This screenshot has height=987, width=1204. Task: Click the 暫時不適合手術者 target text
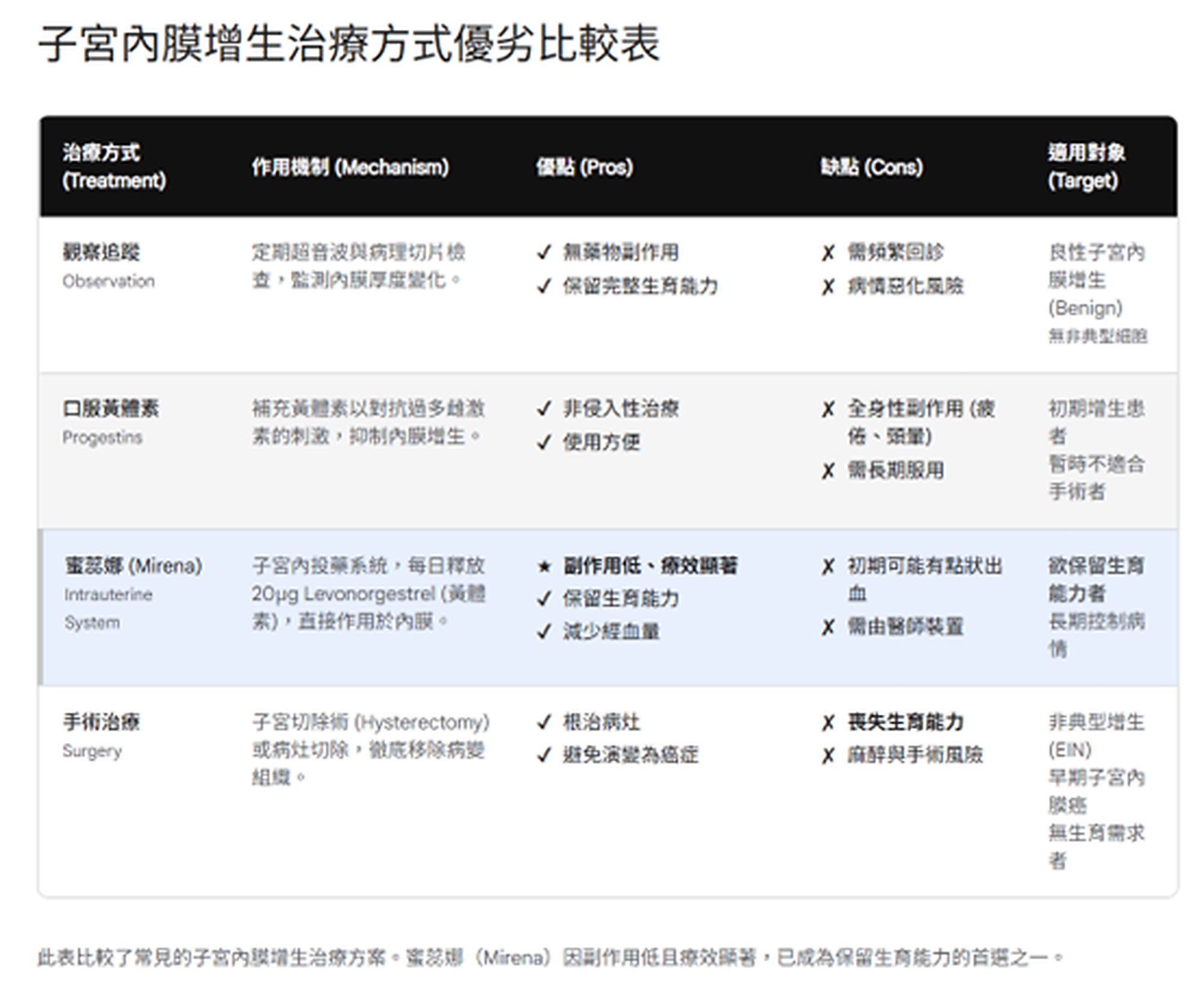1096,478
